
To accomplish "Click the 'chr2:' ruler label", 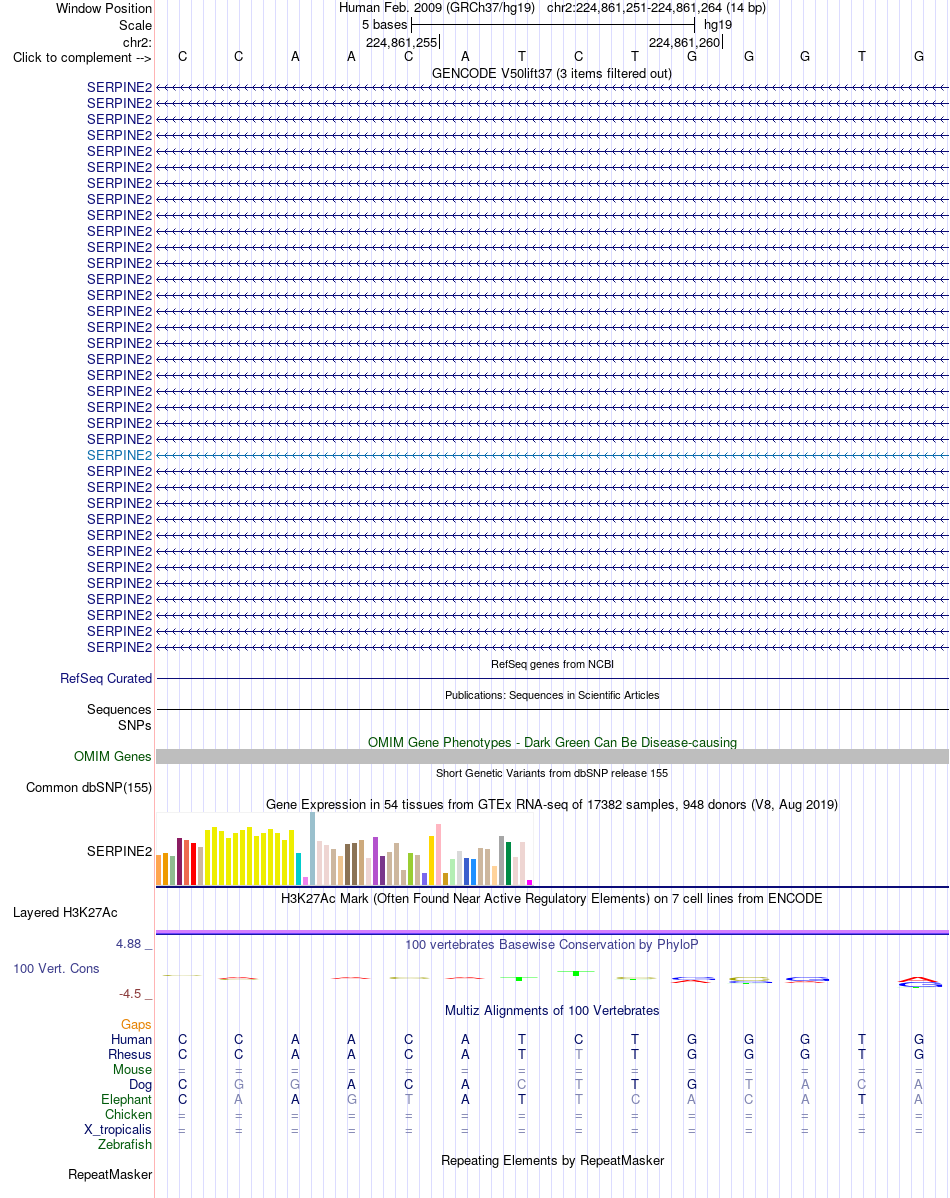I will pyautogui.click(x=138, y=42).
